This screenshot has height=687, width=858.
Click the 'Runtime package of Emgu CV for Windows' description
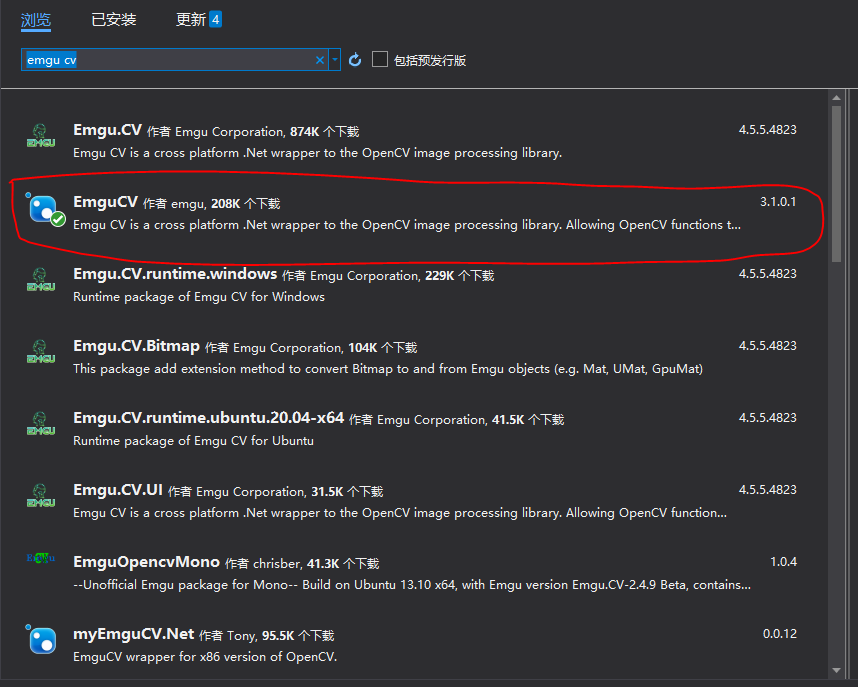[199, 297]
